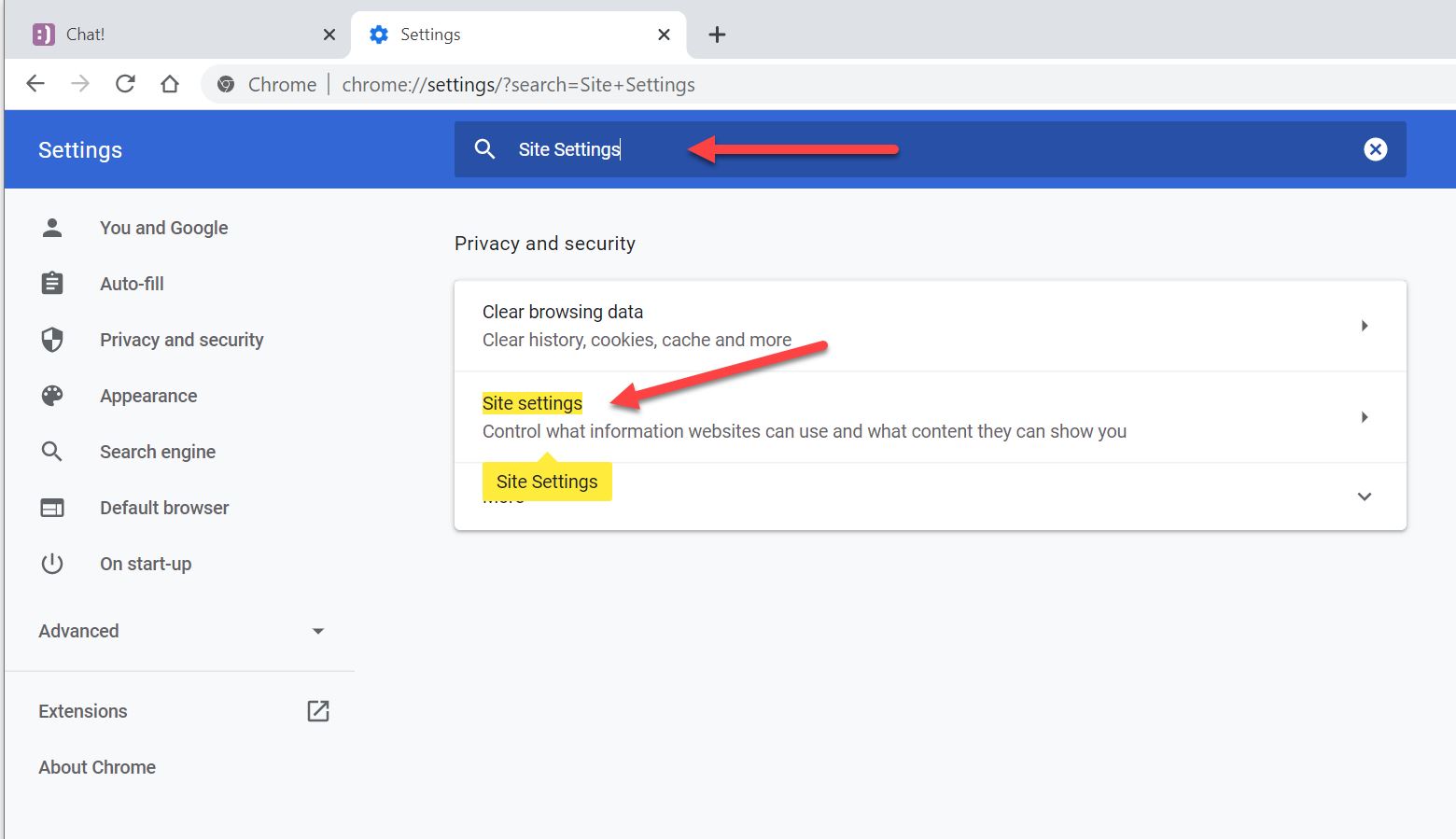Screen dimensions: 1456x839
Task: Click 'Clear history, cookies, cache and more' text
Action: click(637, 340)
